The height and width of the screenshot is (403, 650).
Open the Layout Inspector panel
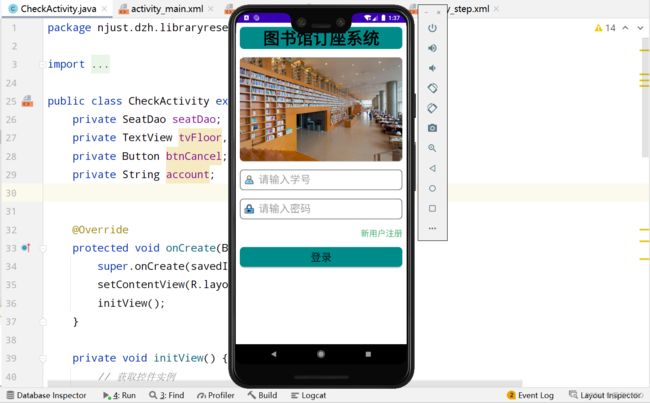(604, 395)
